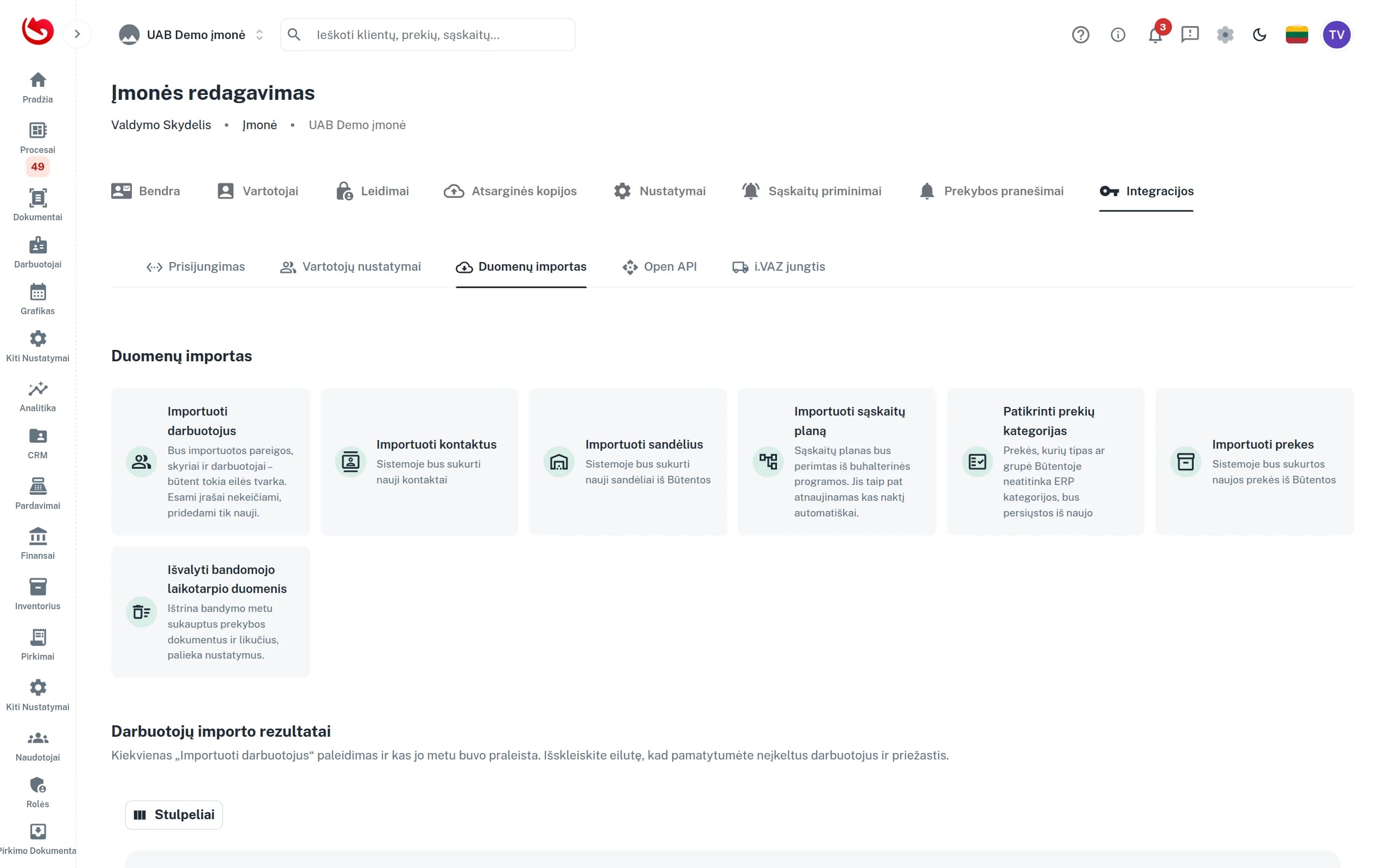This screenshot has height=868, width=1389.
Task: Open the Grafikas calendar section
Action: pyautogui.click(x=38, y=299)
